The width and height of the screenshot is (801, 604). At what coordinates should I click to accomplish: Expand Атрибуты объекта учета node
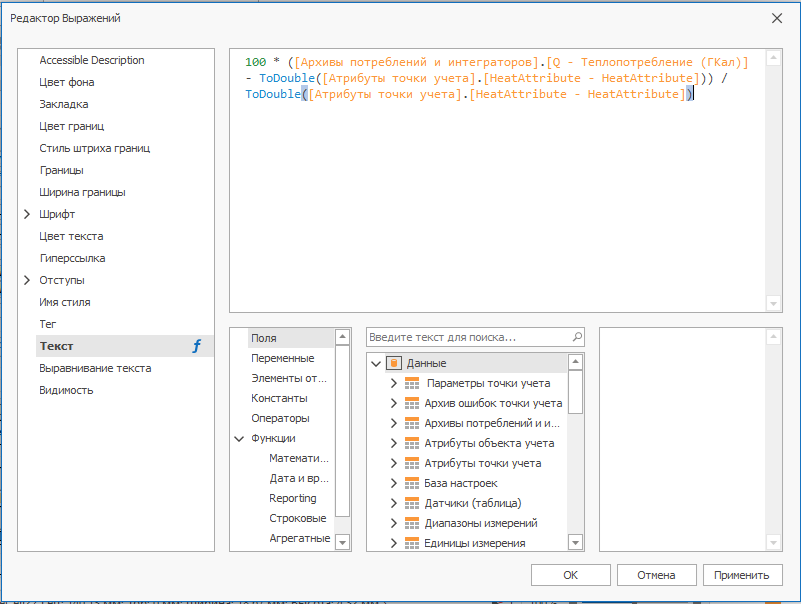(393, 443)
